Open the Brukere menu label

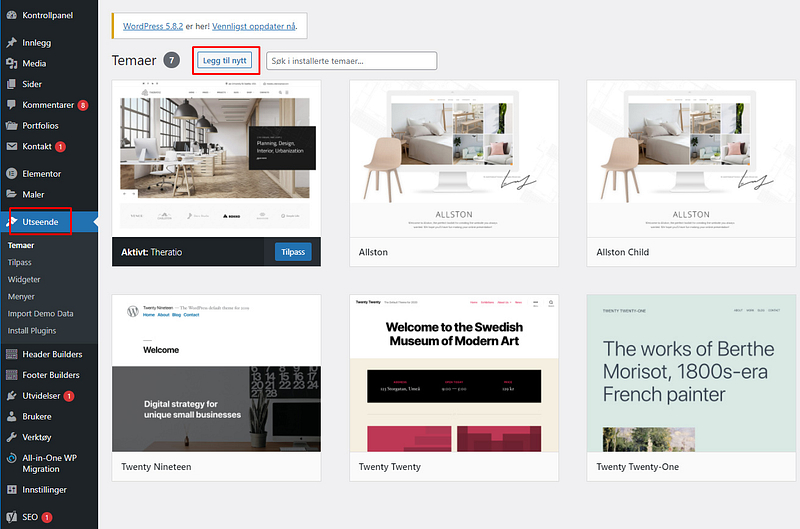37,416
